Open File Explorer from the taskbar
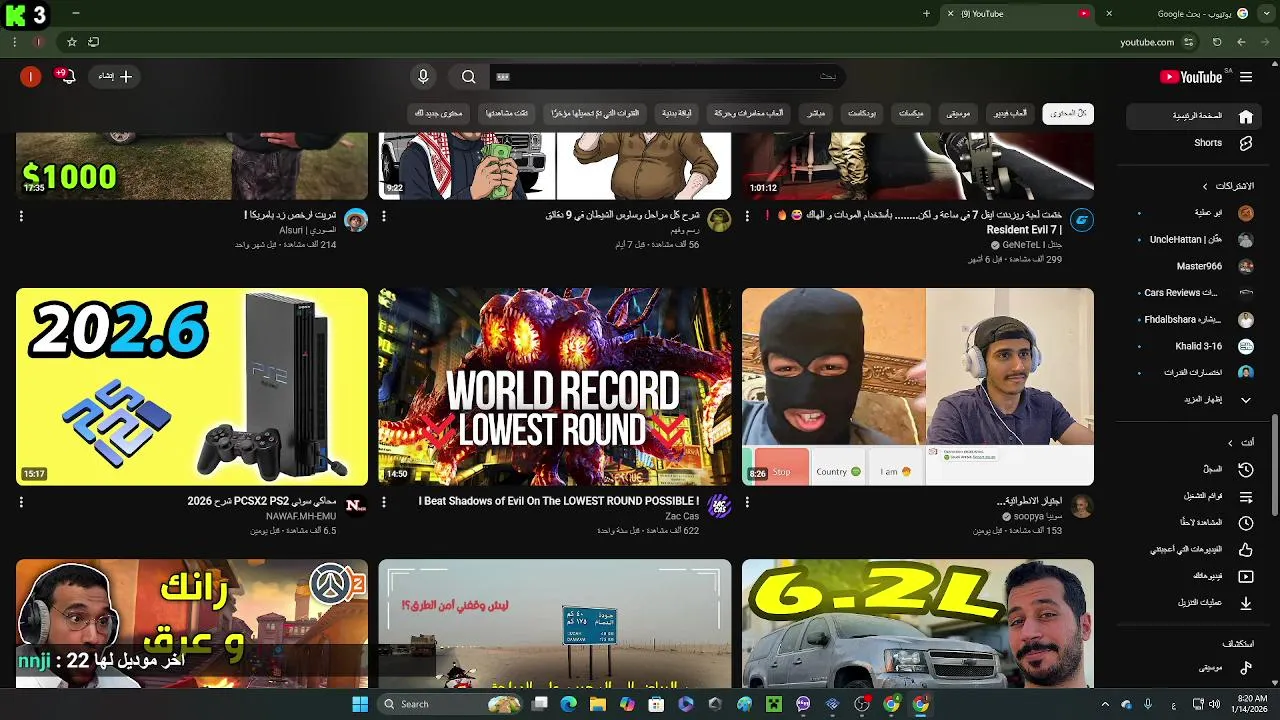Image resolution: width=1280 pixels, height=720 pixels. (598, 704)
